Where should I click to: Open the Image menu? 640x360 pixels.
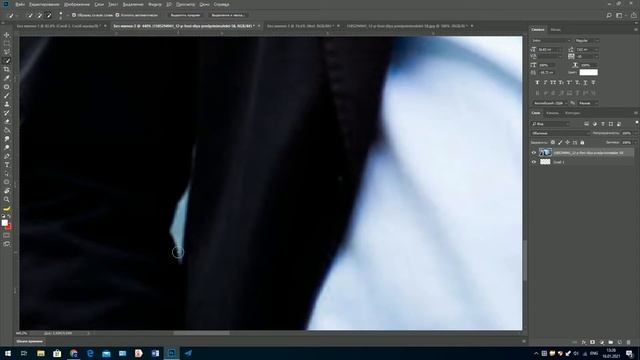pyautogui.click(x=77, y=4)
